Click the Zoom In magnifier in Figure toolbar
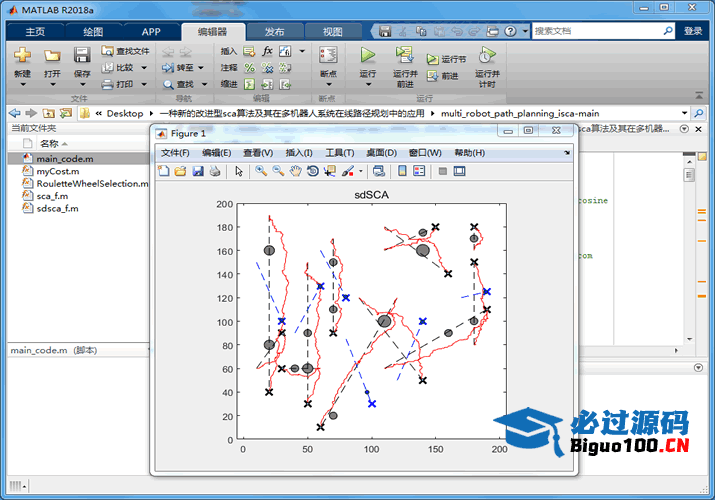This screenshot has height=500, width=715. click(x=261, y=171)
